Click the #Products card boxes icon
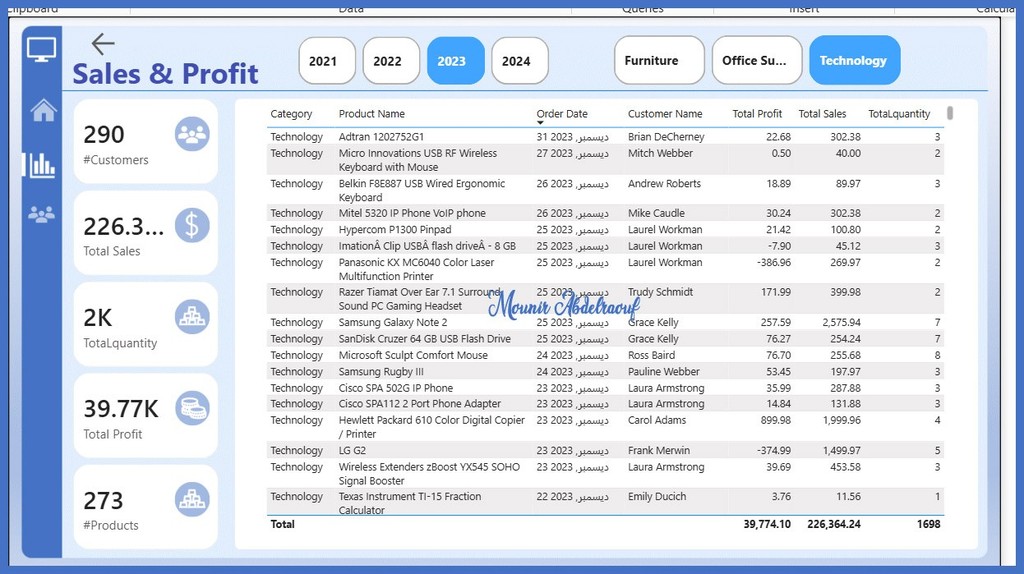The height and width of the screenshot is (574, 1024). click(192, 500)
